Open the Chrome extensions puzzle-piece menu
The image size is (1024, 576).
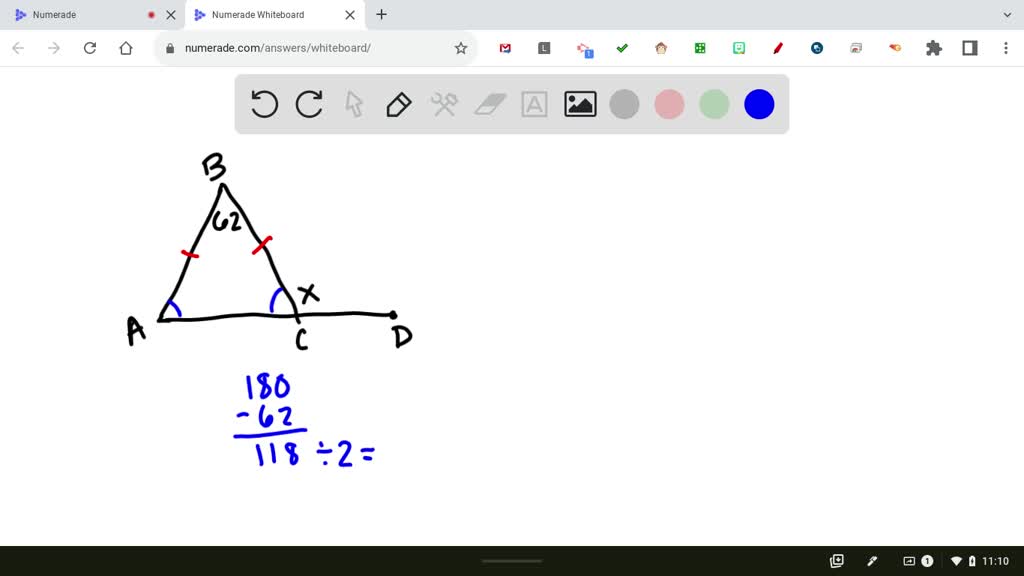pos(933,47)
